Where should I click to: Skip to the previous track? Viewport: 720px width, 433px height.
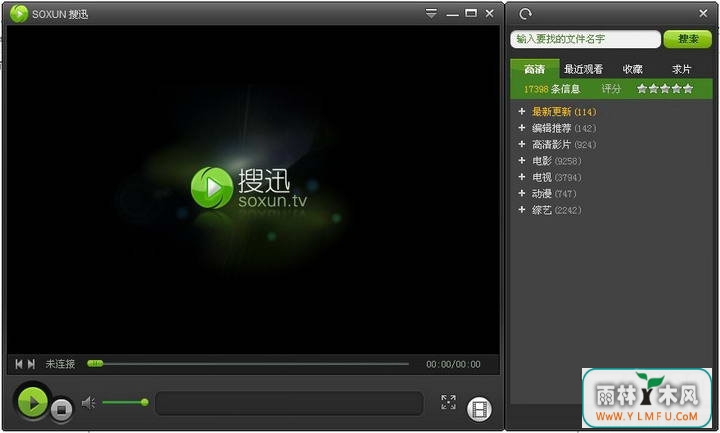(19, 364)
